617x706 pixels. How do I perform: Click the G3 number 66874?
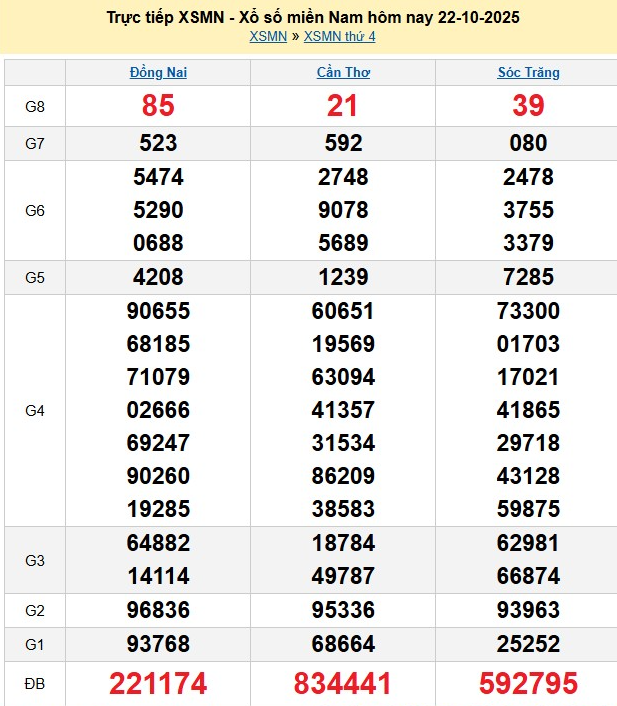pos(528,576)
